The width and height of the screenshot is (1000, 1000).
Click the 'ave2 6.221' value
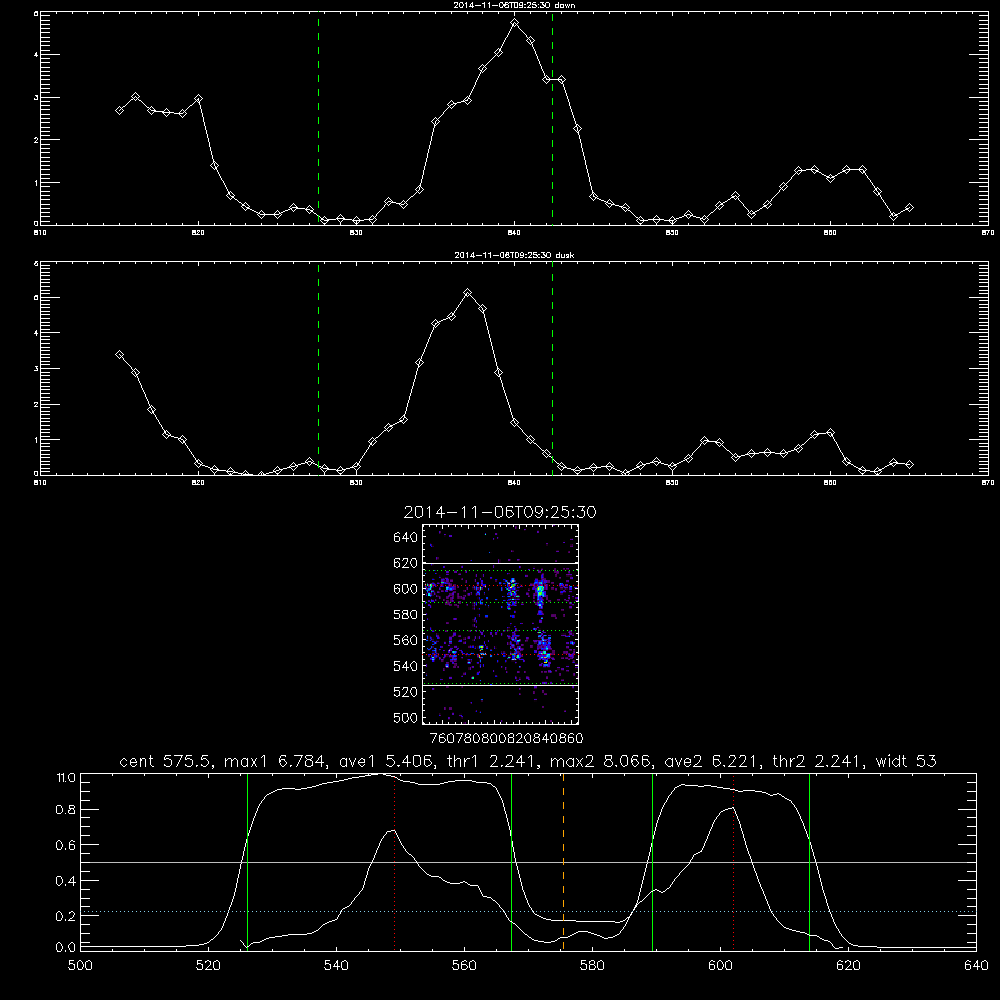coord(712,761)
